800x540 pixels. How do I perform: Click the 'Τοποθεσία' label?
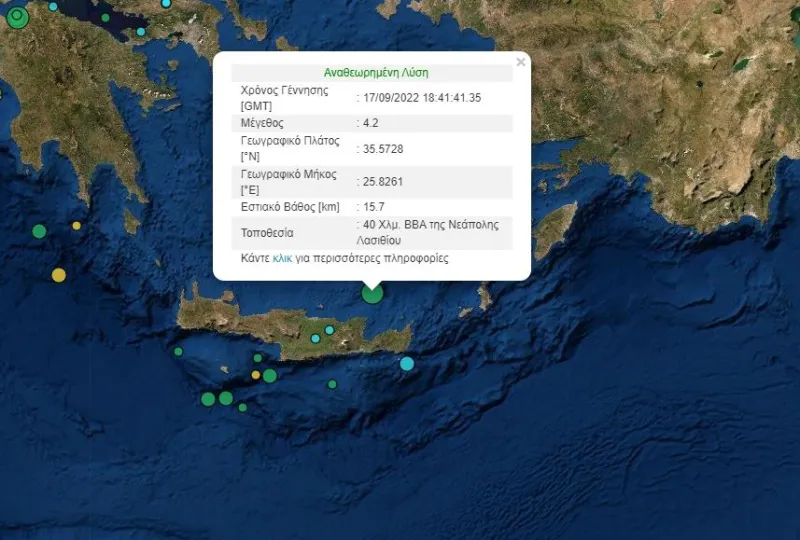[x=267, y=233]
